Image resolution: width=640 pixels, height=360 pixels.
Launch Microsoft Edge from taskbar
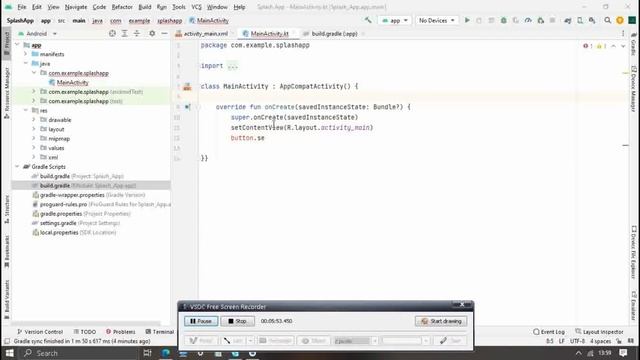[166, 353]
